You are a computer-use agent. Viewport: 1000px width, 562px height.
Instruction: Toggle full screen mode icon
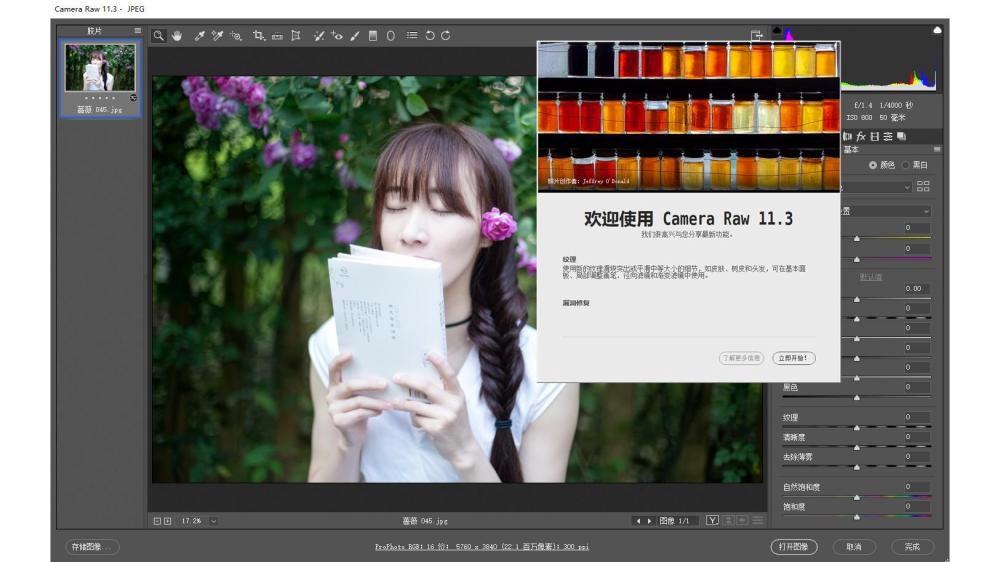pos(756,36)
